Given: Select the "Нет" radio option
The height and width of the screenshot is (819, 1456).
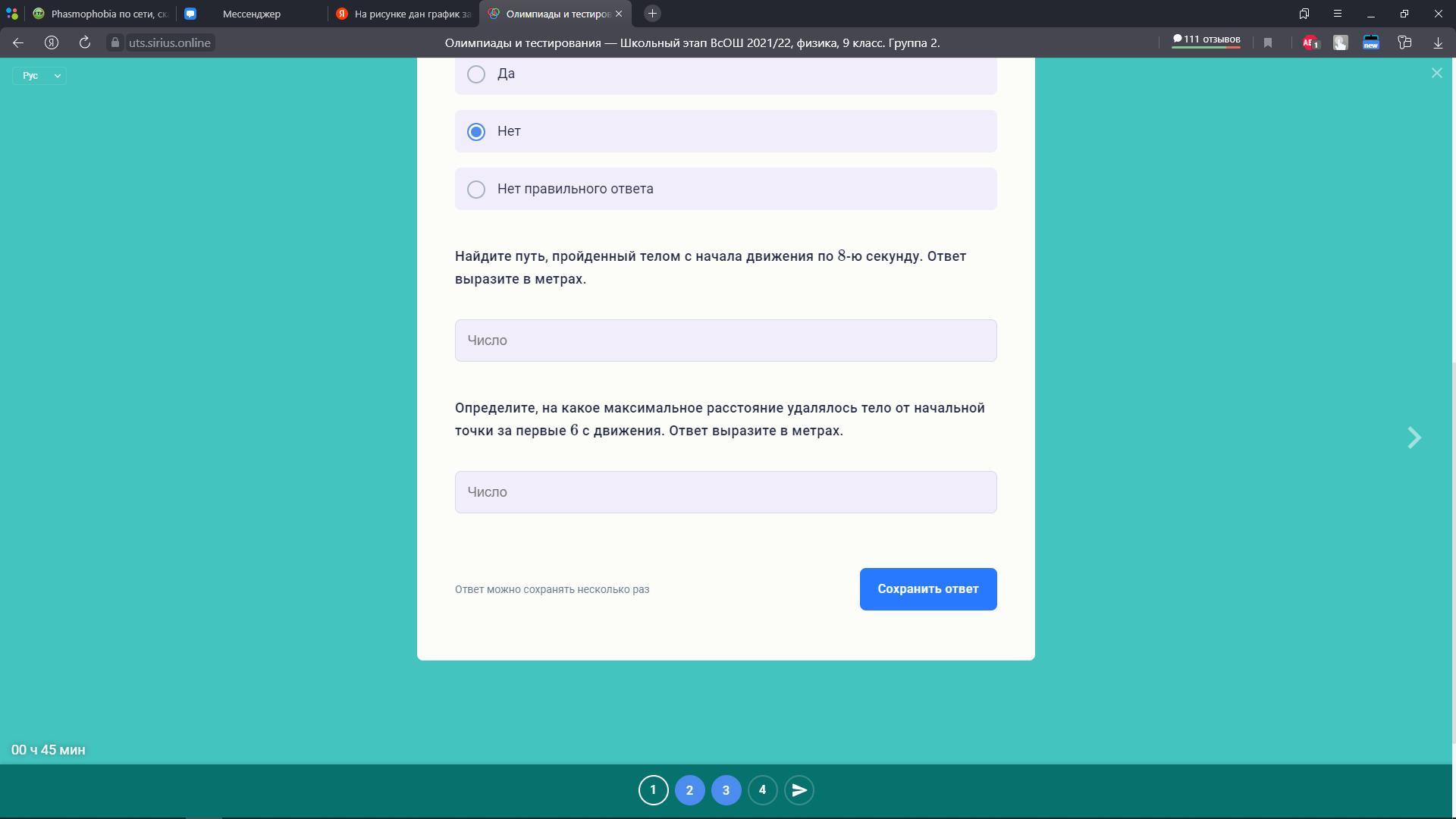Looking at the screenshot, I should (476, 132).
